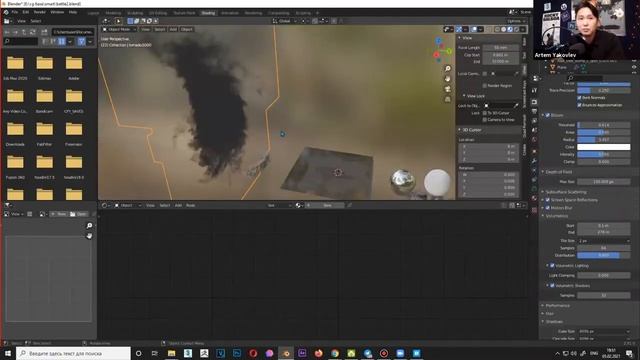Click the Open image button
Viewport: 640px width, 360px height.
[x=78, y=214]
